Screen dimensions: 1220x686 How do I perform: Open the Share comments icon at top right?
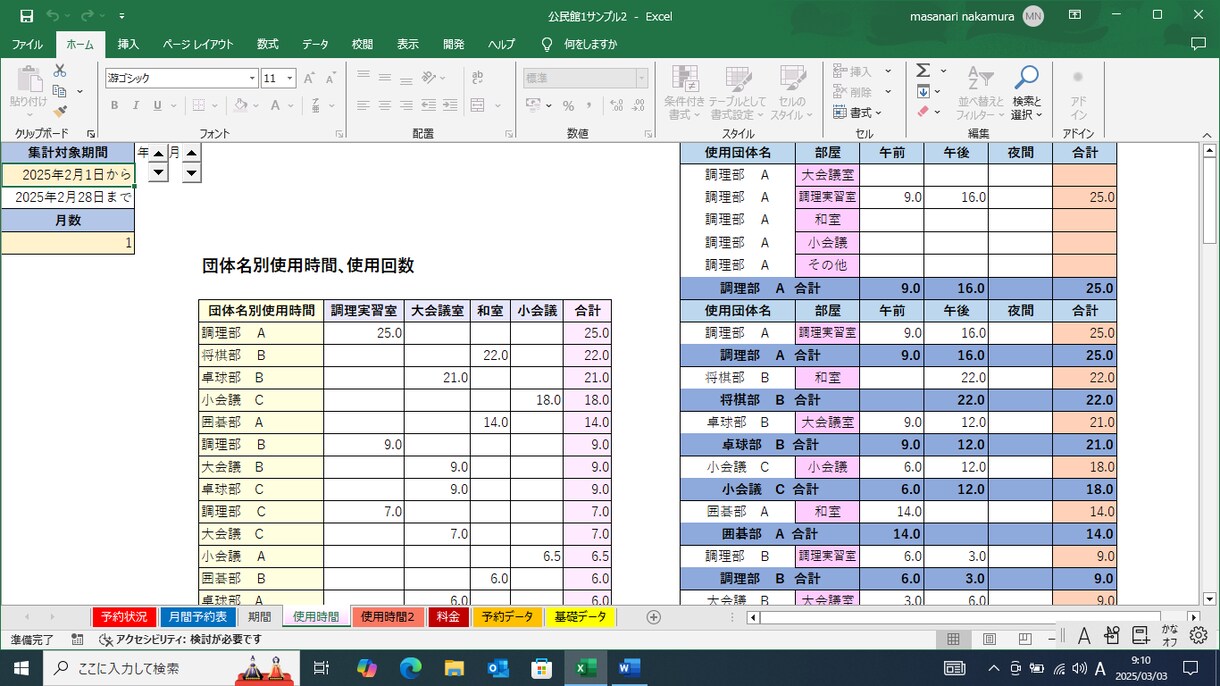pyautogui.click(x=1198, y=44)
